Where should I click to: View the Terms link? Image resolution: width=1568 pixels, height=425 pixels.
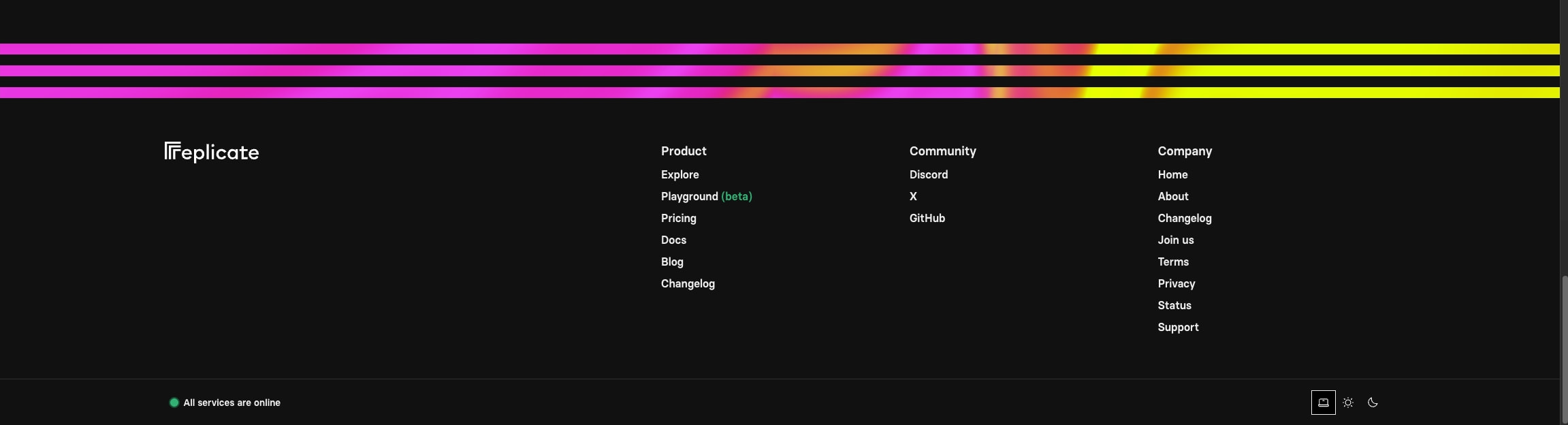click(x=1173, y=262)
